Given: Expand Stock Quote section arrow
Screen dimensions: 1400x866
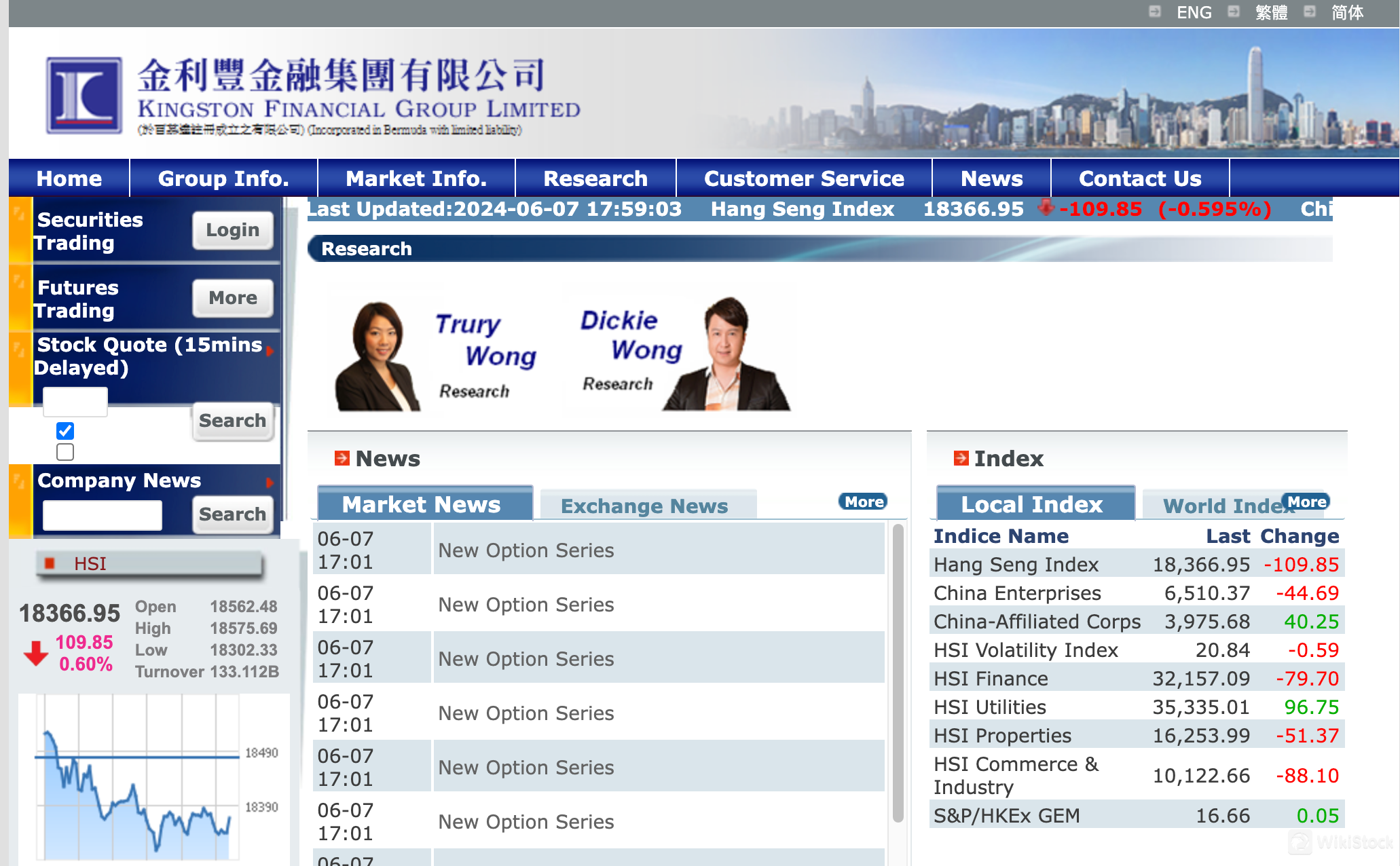Looking at the screenshot, I should point(270,351).
